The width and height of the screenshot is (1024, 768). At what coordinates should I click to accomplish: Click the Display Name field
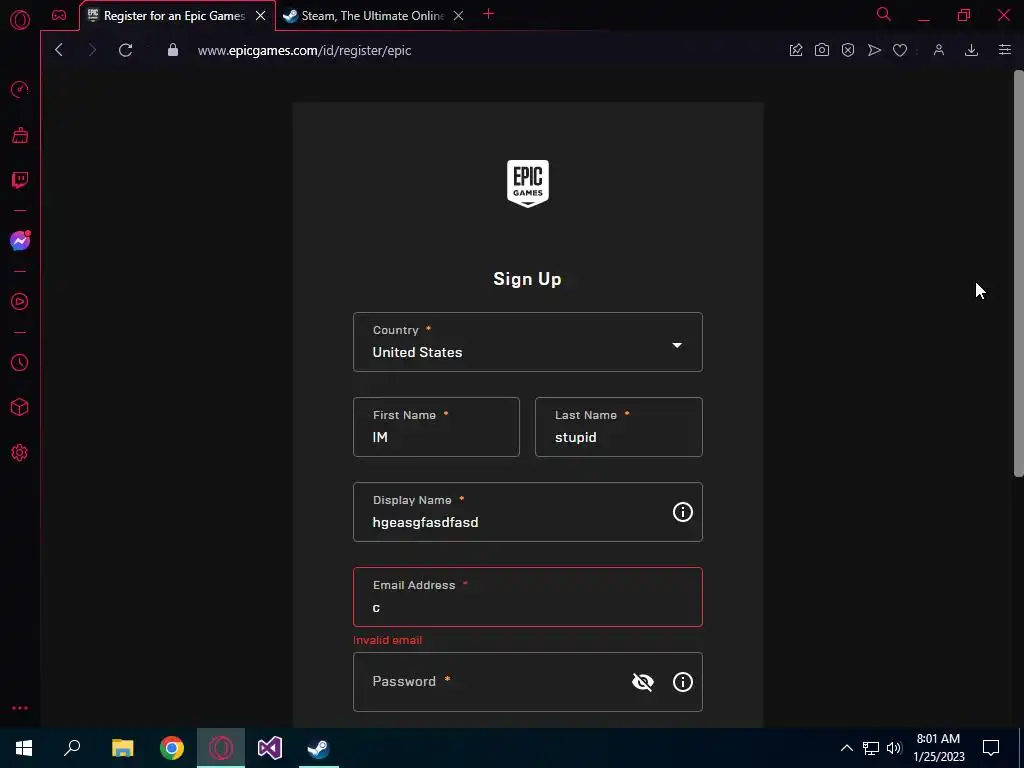pyautogui.click(x=528, y=512)
